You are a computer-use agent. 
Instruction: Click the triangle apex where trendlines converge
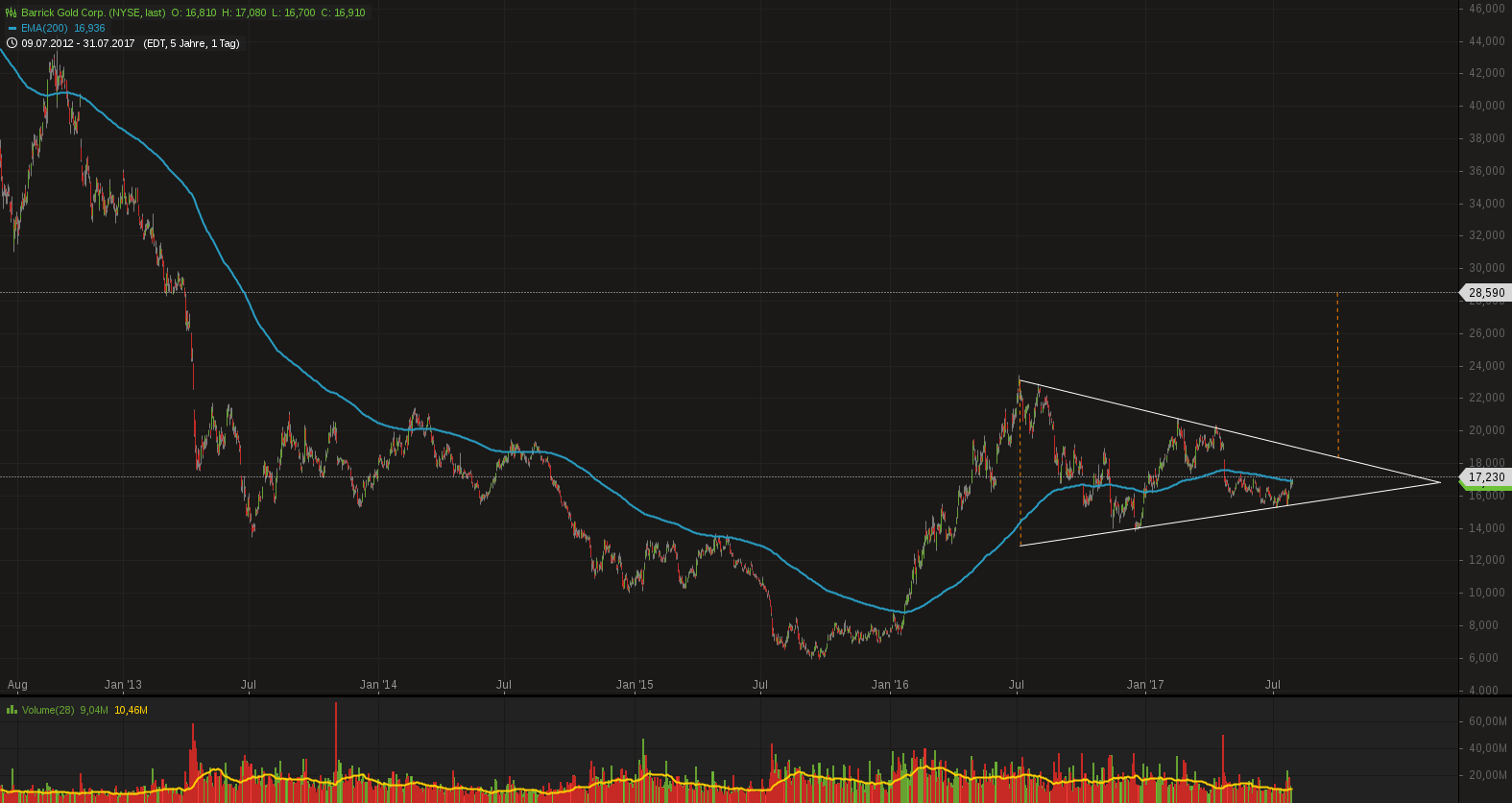(x=1440, y=481)
